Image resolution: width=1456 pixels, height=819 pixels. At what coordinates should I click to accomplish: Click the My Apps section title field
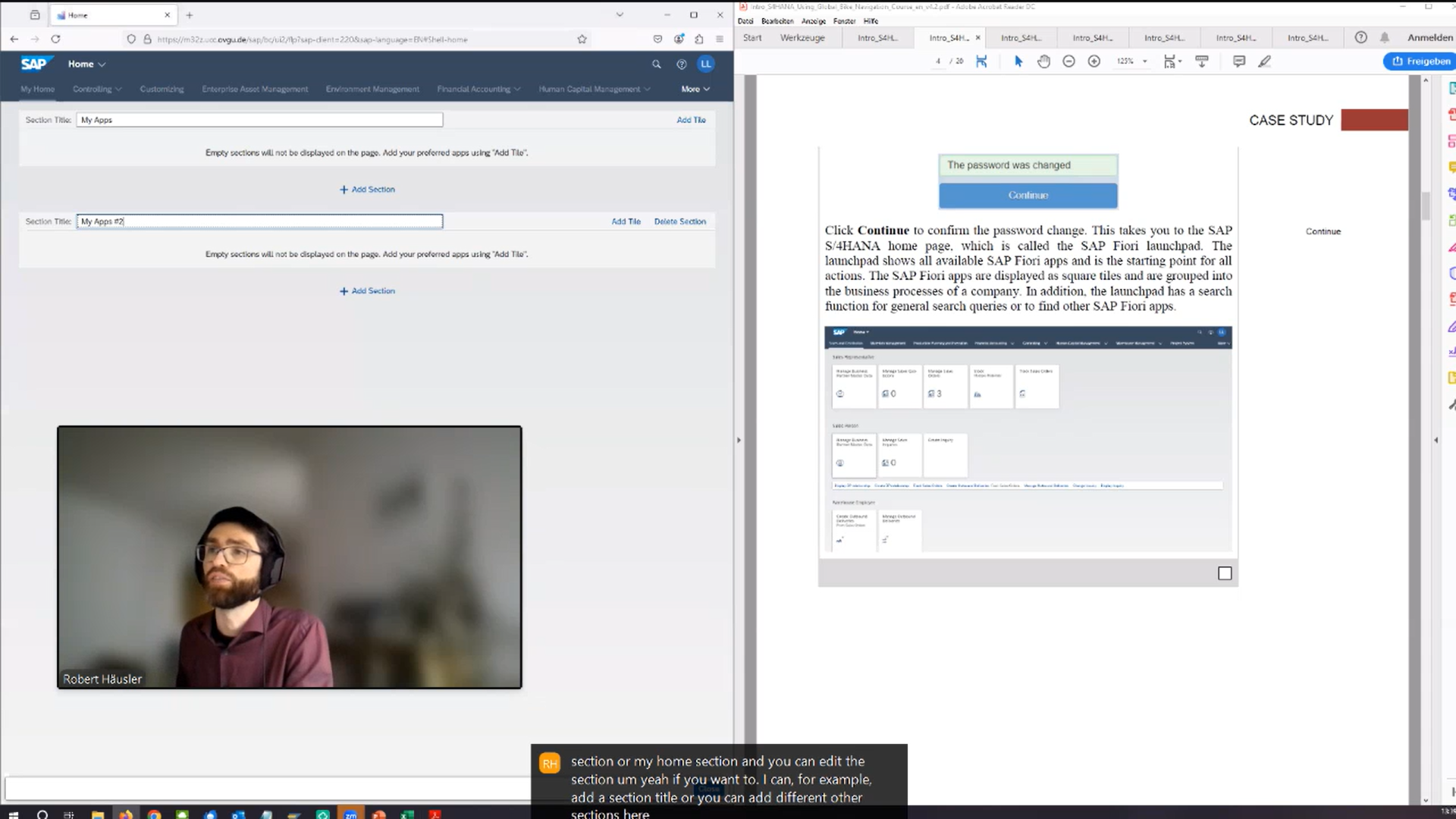pos(259,120)
